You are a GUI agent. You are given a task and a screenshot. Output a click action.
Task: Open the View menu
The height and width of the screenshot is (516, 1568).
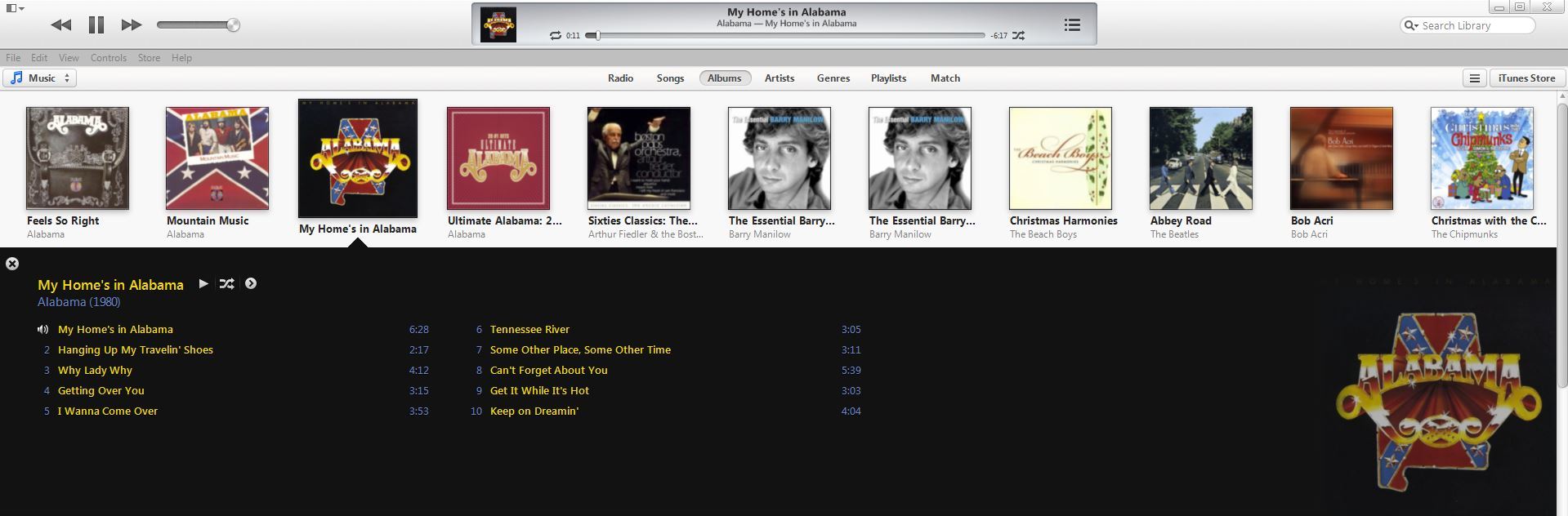click(69, 58)
